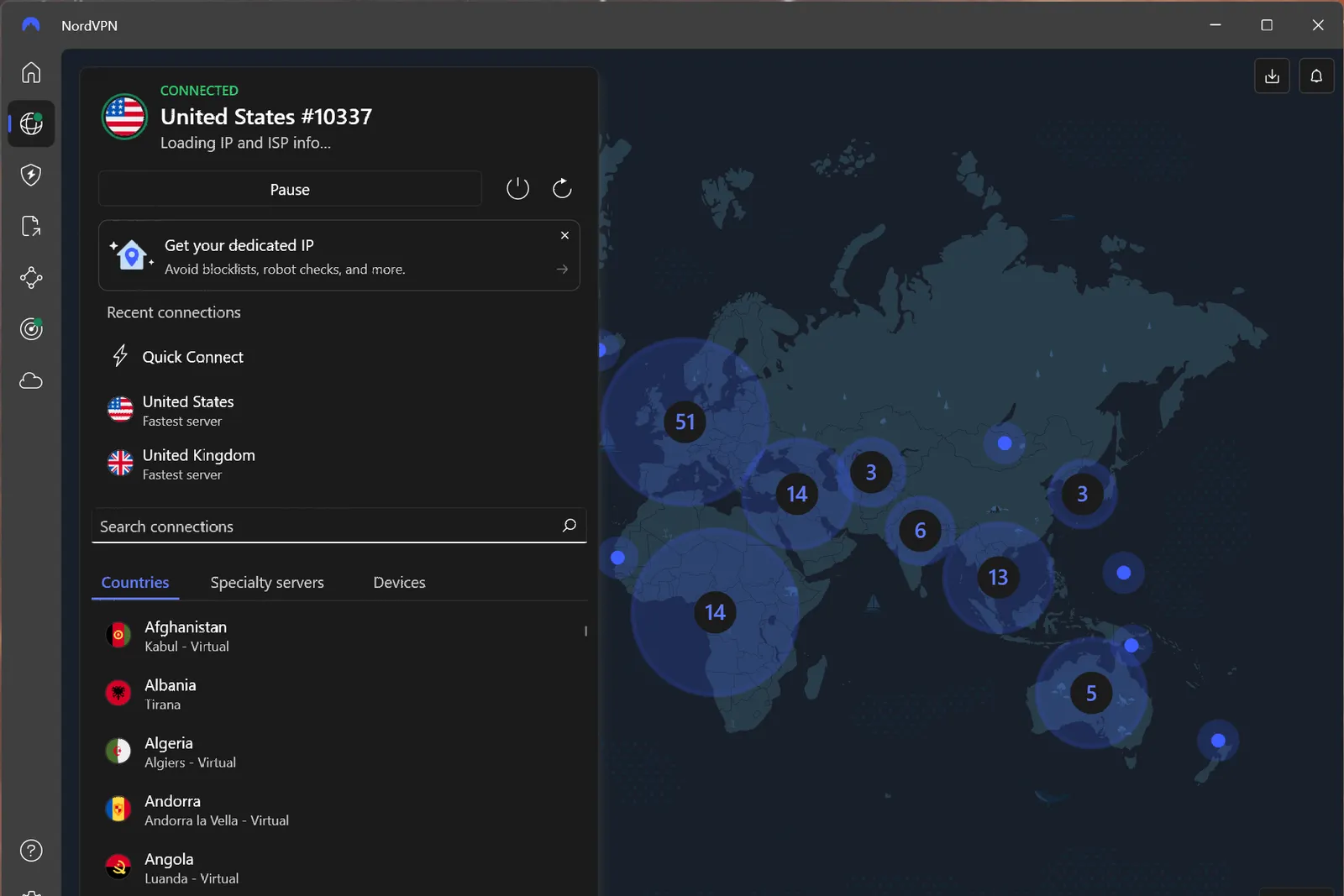
Task: Open the cloud storage sidebar icon
Action: point(31,381)
